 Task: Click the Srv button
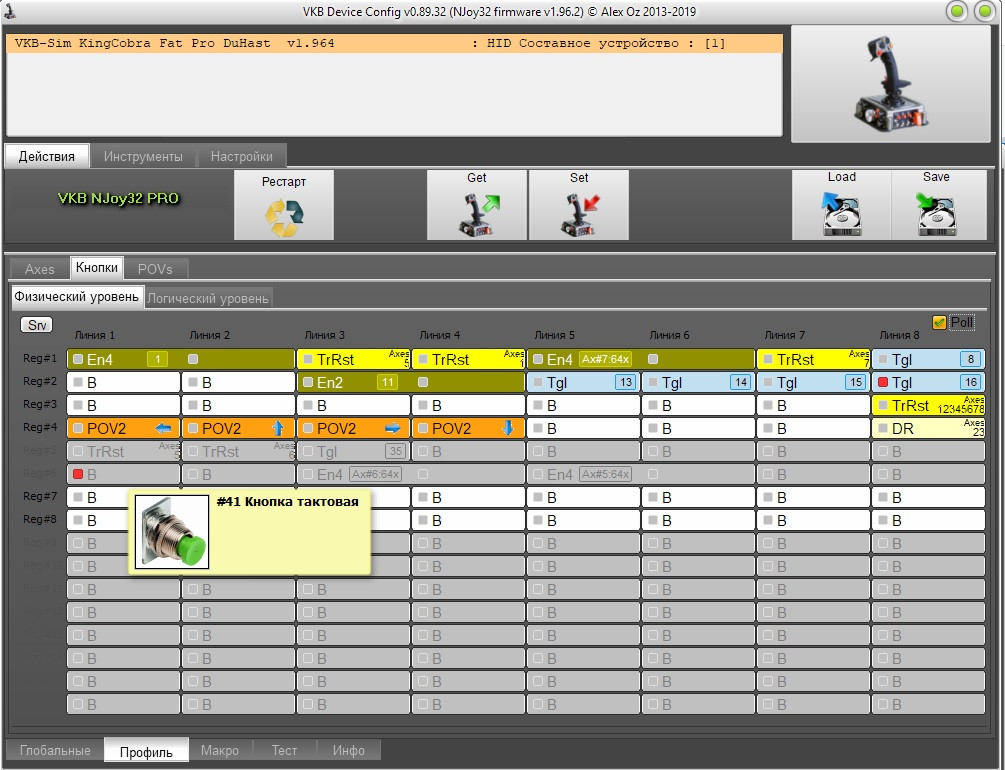[37, 325]
